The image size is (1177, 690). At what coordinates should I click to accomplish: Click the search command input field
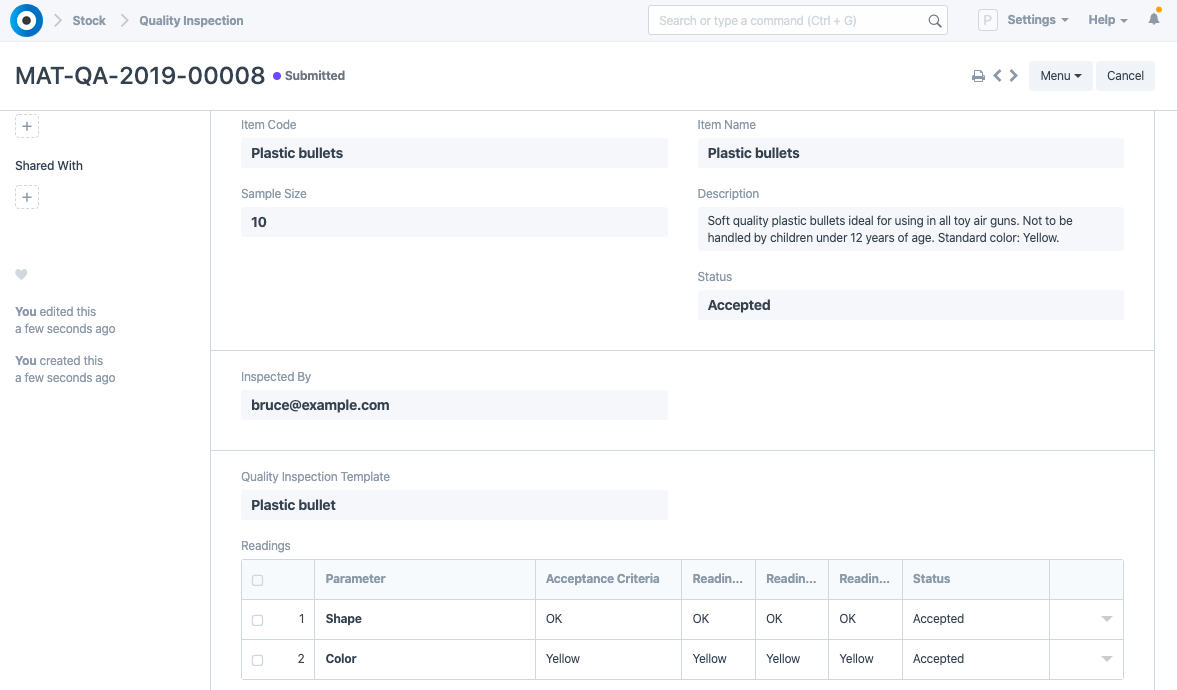[x=790, y=20]
